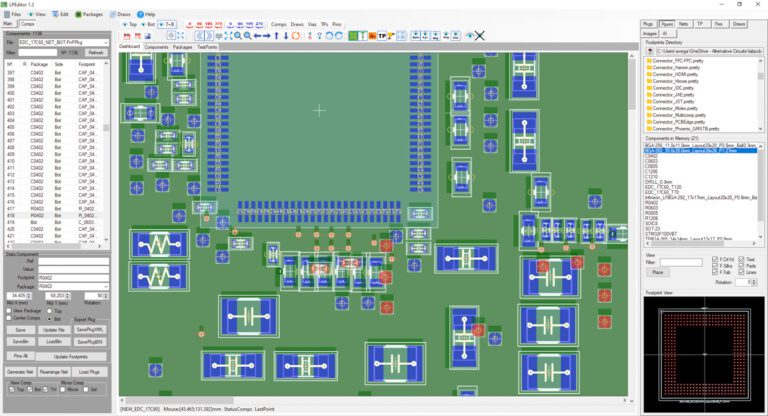Open the File dropdown at top left
This screenshot has width=768, height=416.
point(105,43)
